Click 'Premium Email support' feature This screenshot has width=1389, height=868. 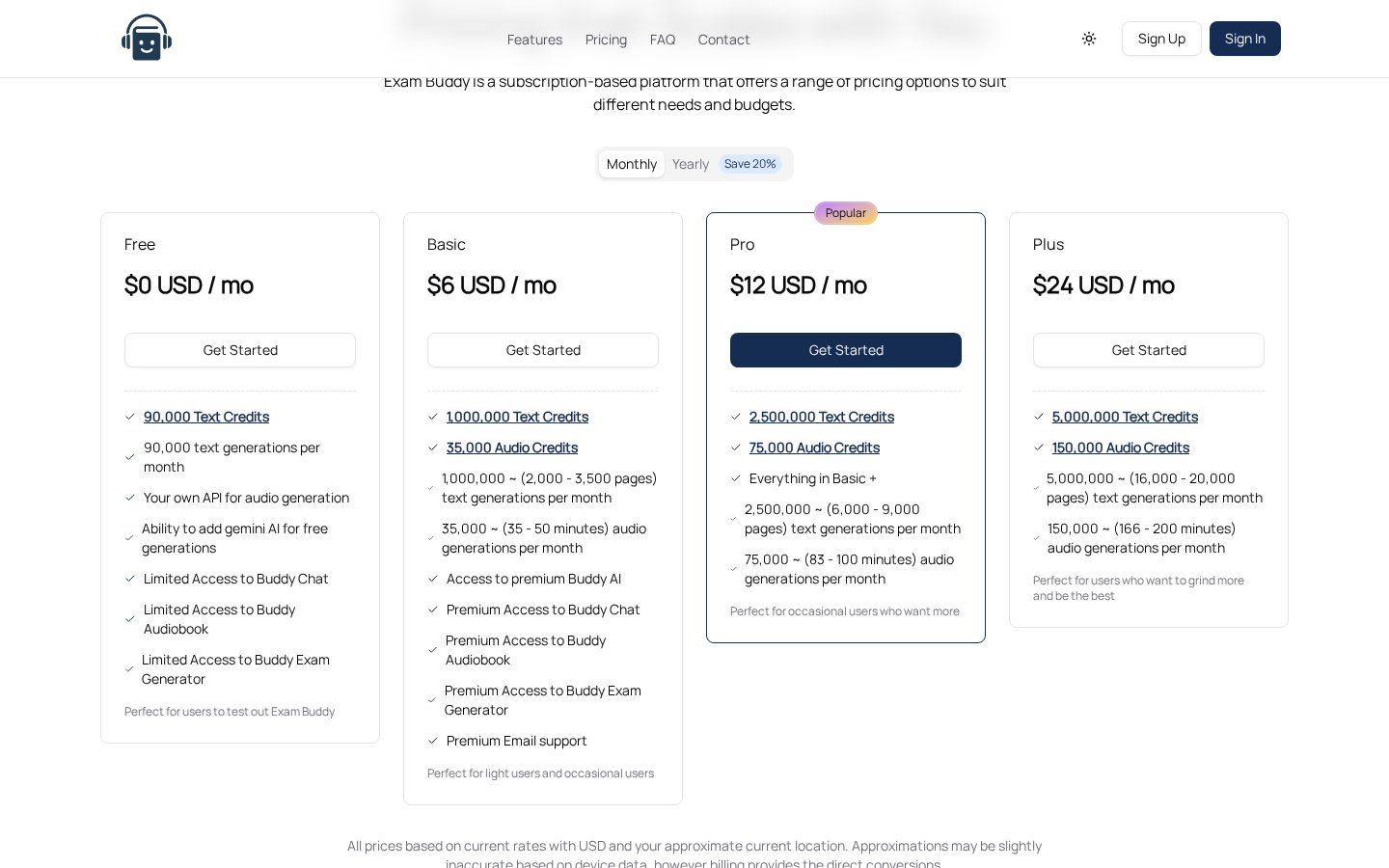tap(516, 741)
